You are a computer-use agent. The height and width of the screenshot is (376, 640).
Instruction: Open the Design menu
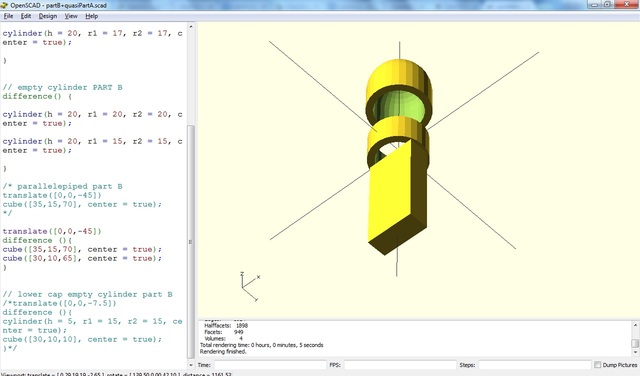pos(48,16)
